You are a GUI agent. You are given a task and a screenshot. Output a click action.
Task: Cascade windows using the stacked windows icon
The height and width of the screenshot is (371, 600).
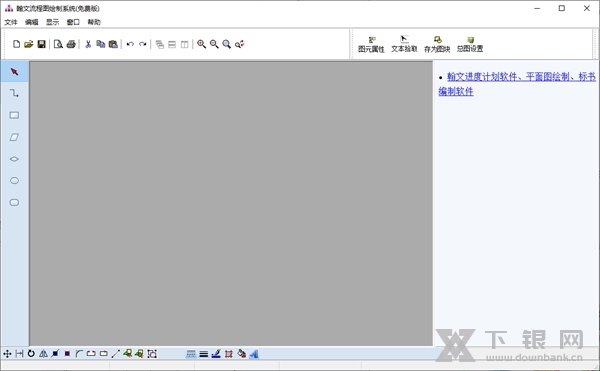tap(160, 44)
